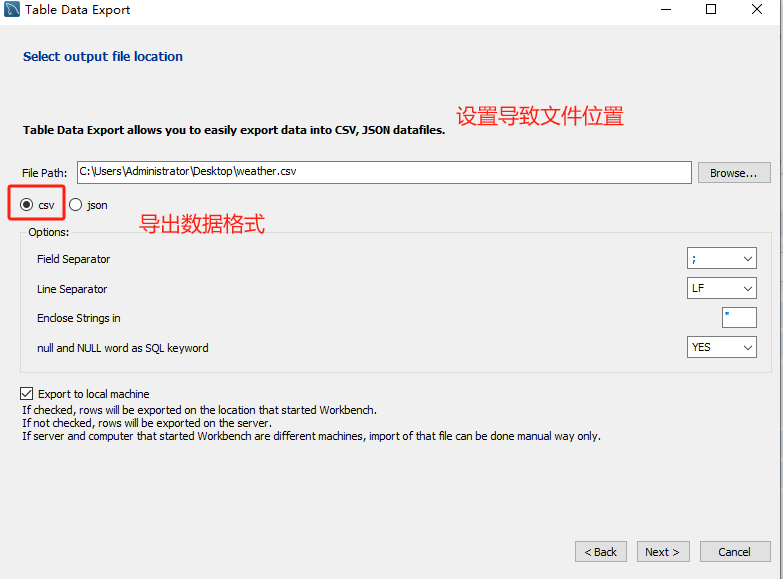Maximize the Table Data Export window
Screen dimensions: 783x579
711,10
